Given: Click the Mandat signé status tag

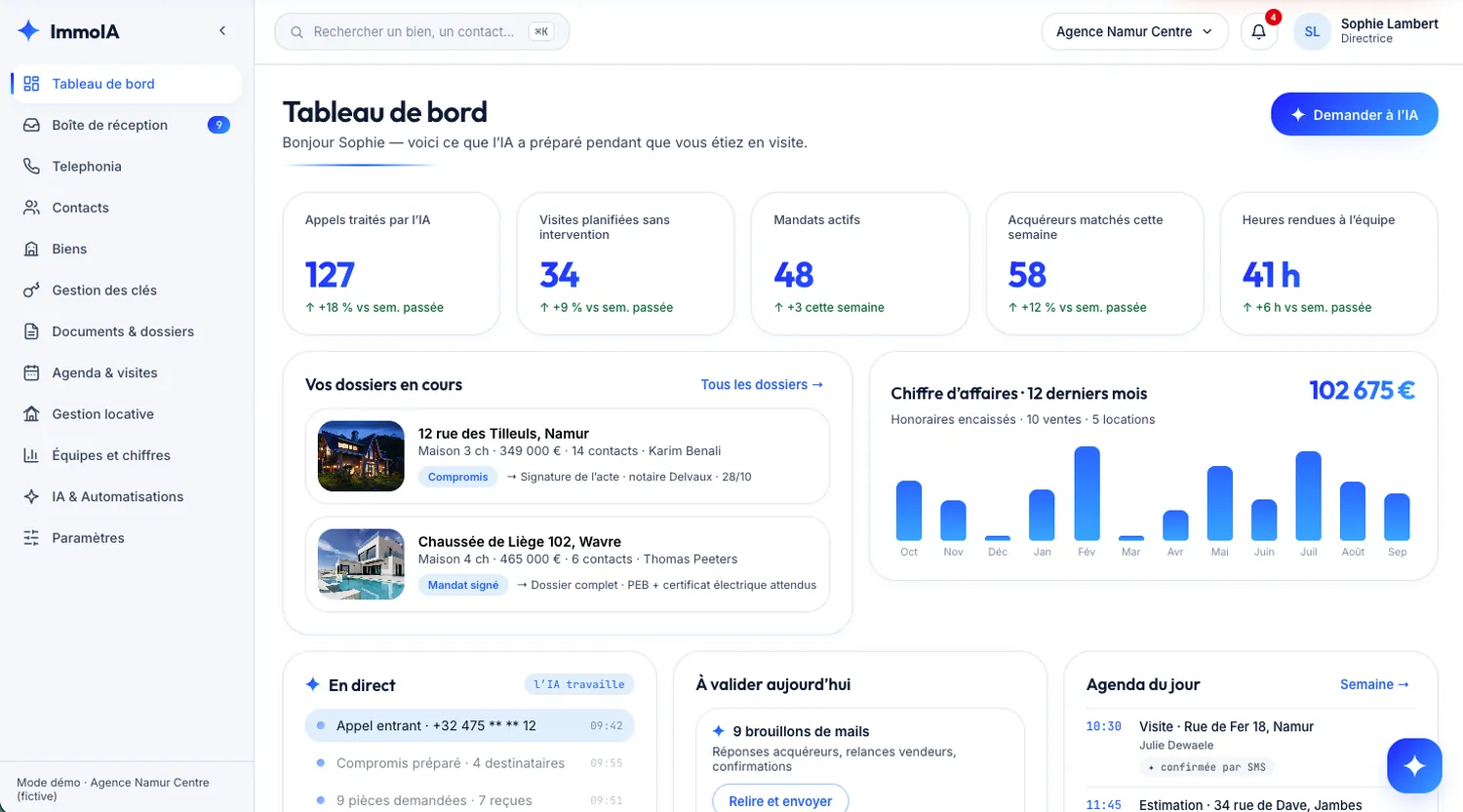Looking at the screenshot, I should (x=463, y=585).
